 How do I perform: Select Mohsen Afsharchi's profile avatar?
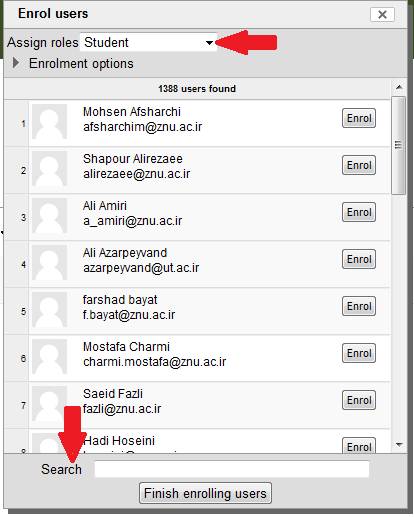point(49,121)
